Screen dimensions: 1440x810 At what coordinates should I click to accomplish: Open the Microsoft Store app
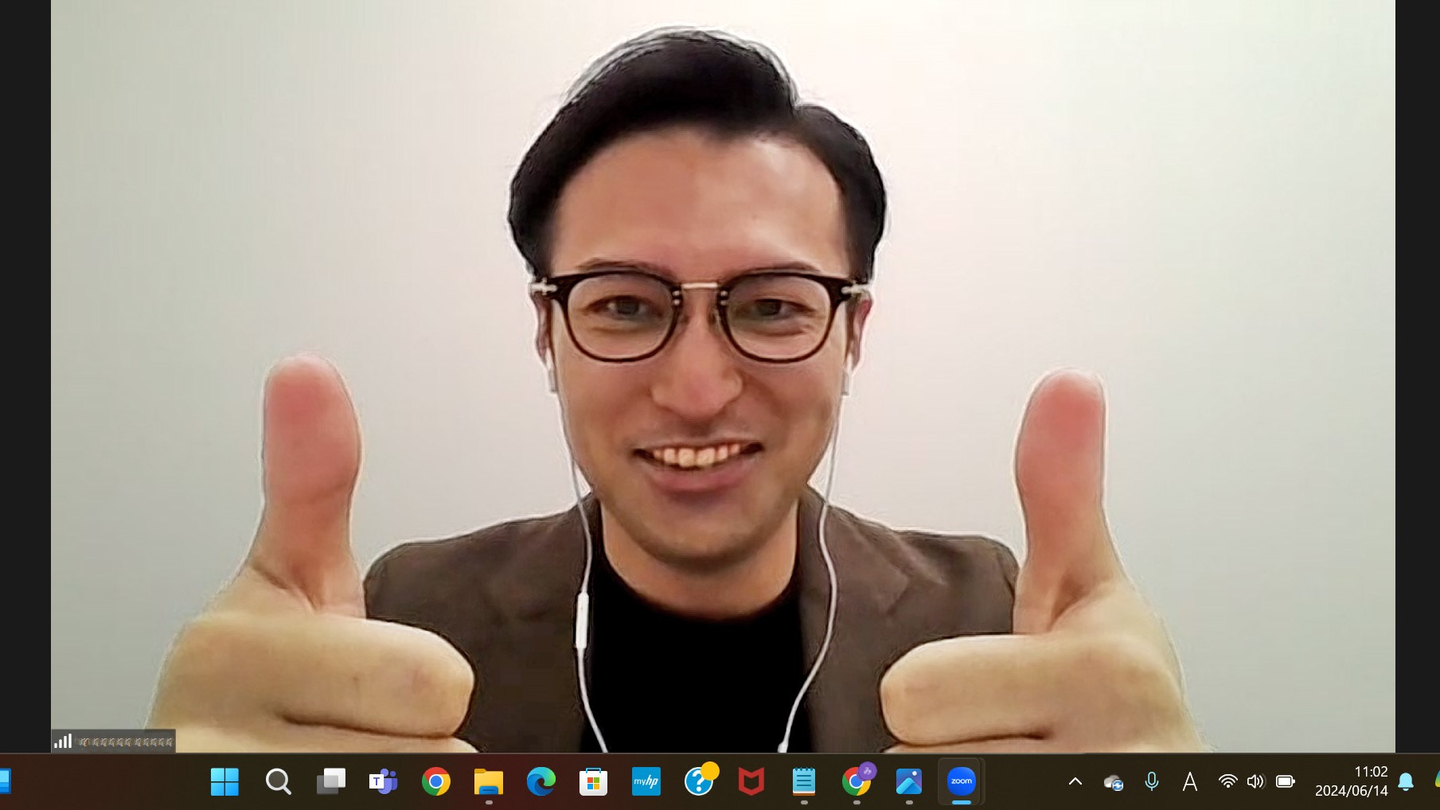pyautogui.click(x=594, y=781)
